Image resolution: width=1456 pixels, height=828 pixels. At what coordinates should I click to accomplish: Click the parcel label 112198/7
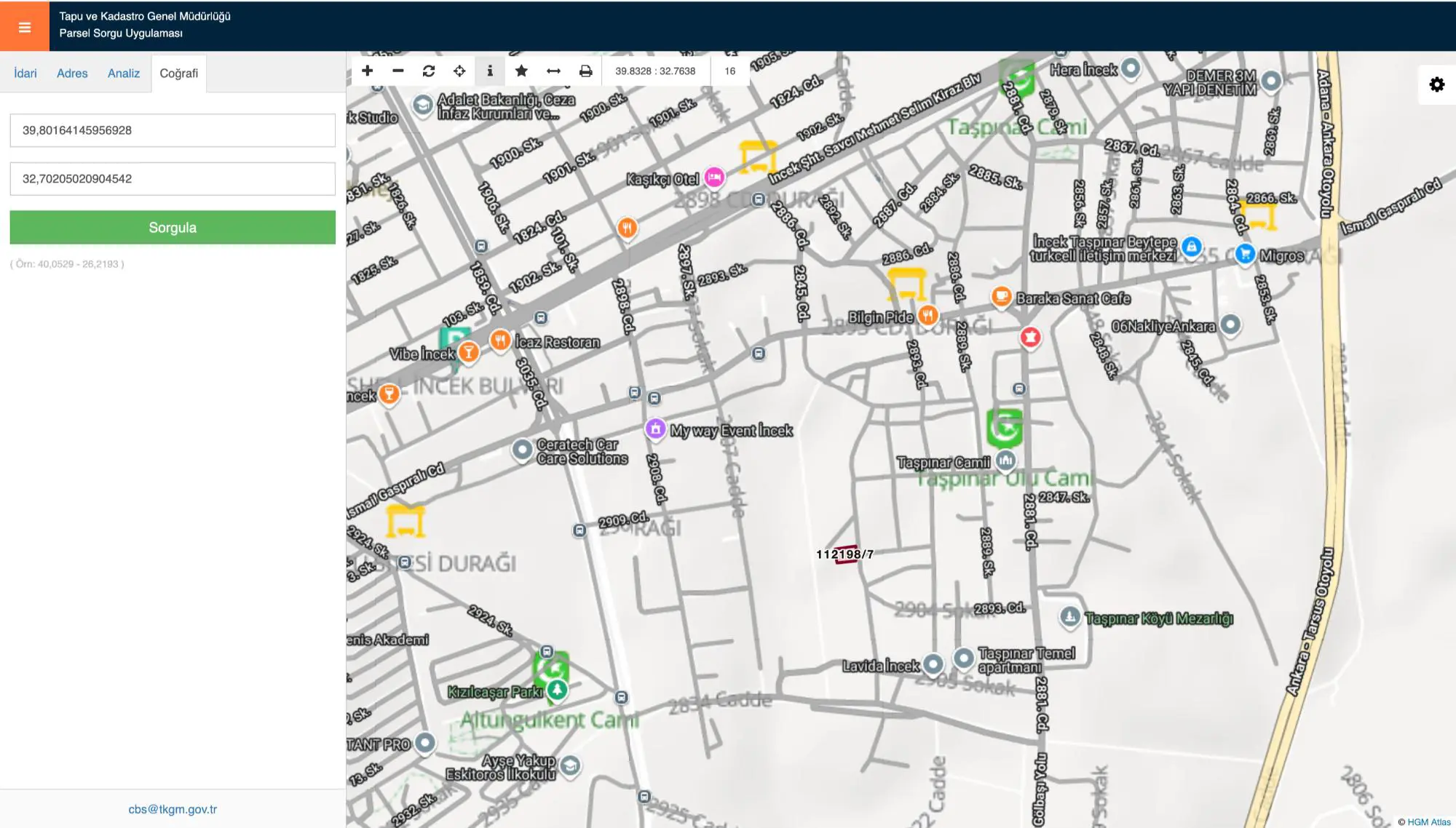(844, 554)
